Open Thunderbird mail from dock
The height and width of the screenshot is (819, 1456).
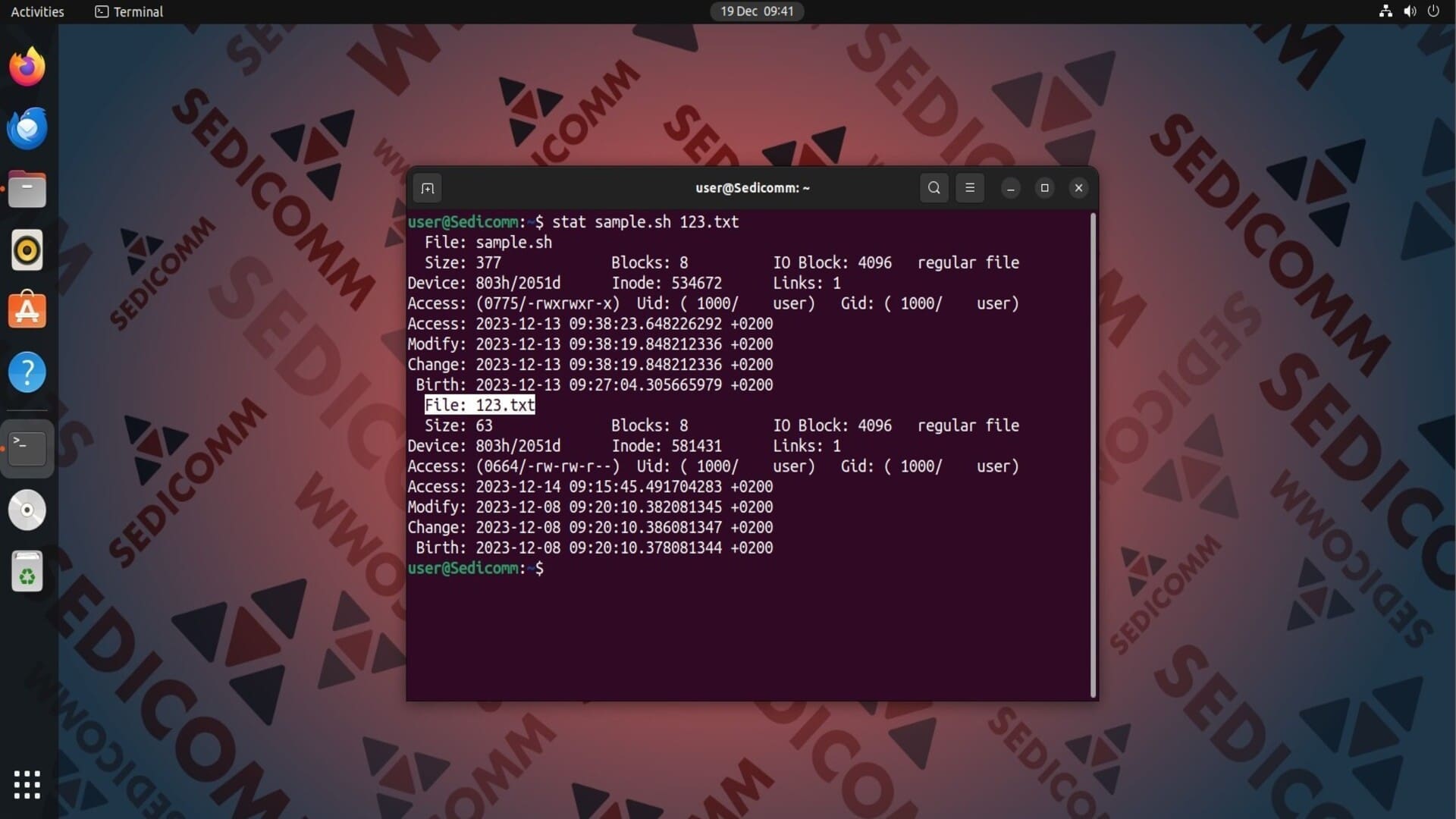[27, 128]
